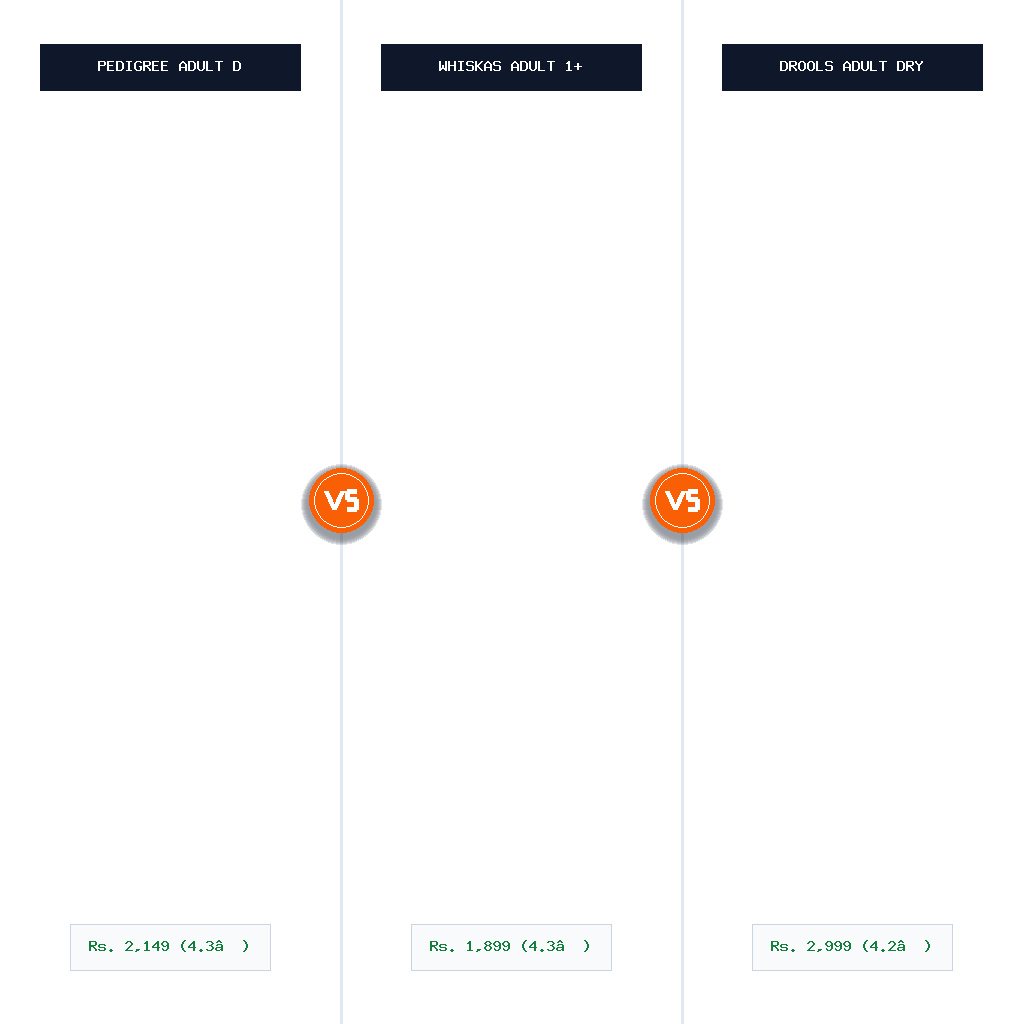The height and width of the screenshot is (1024, 1024).
Task: Open the Rs. 2,149 price box
Action: point(170,947)
